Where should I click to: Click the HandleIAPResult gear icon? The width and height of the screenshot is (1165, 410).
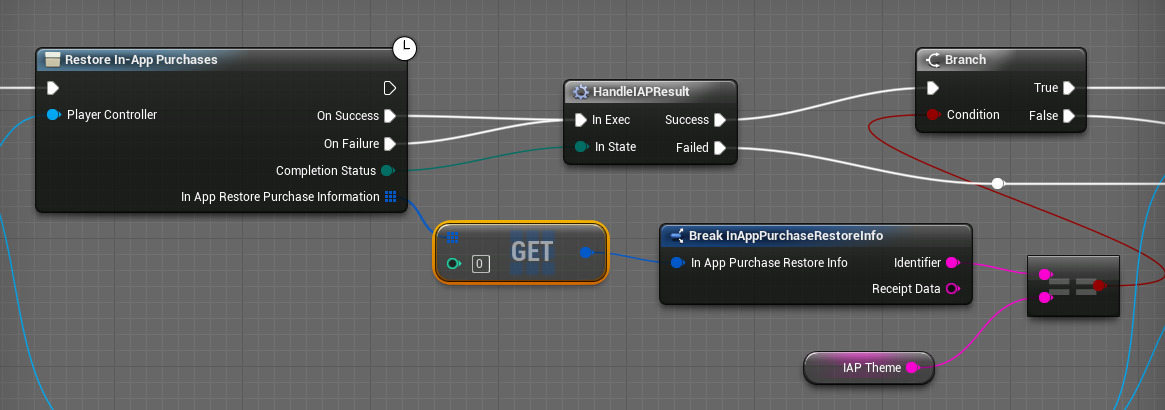[580, 92]
